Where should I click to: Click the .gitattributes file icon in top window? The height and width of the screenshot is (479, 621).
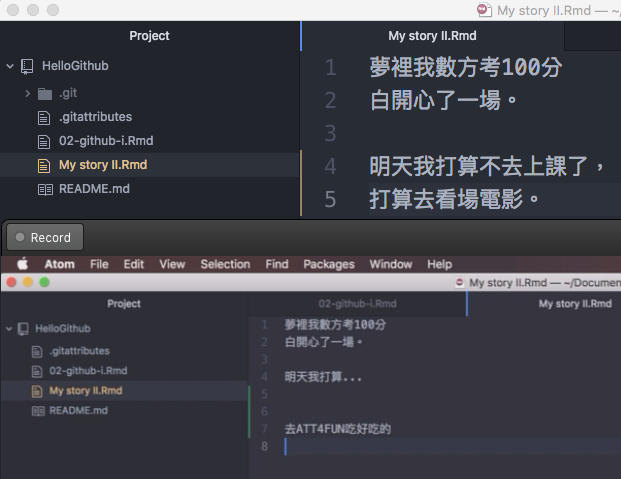coord(44,118)
